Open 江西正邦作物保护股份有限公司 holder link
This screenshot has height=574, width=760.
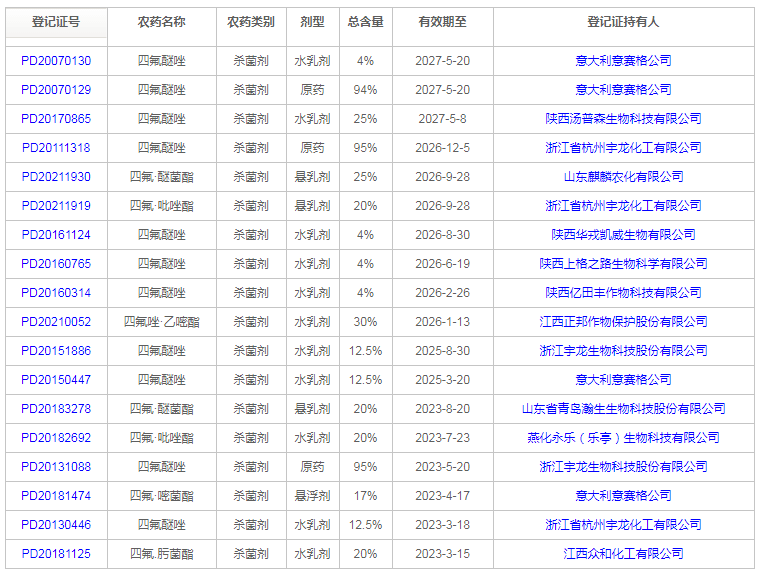[x=623, y=322]
